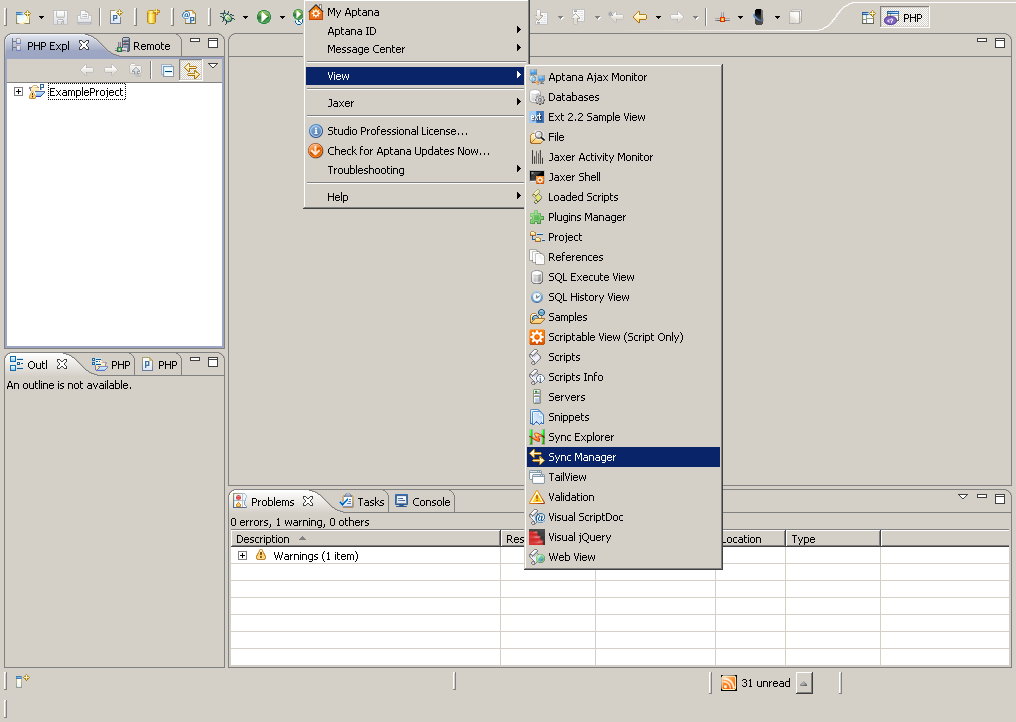Open the Console tab
The width and height of the screenshot is (1016, 722).
422,502
